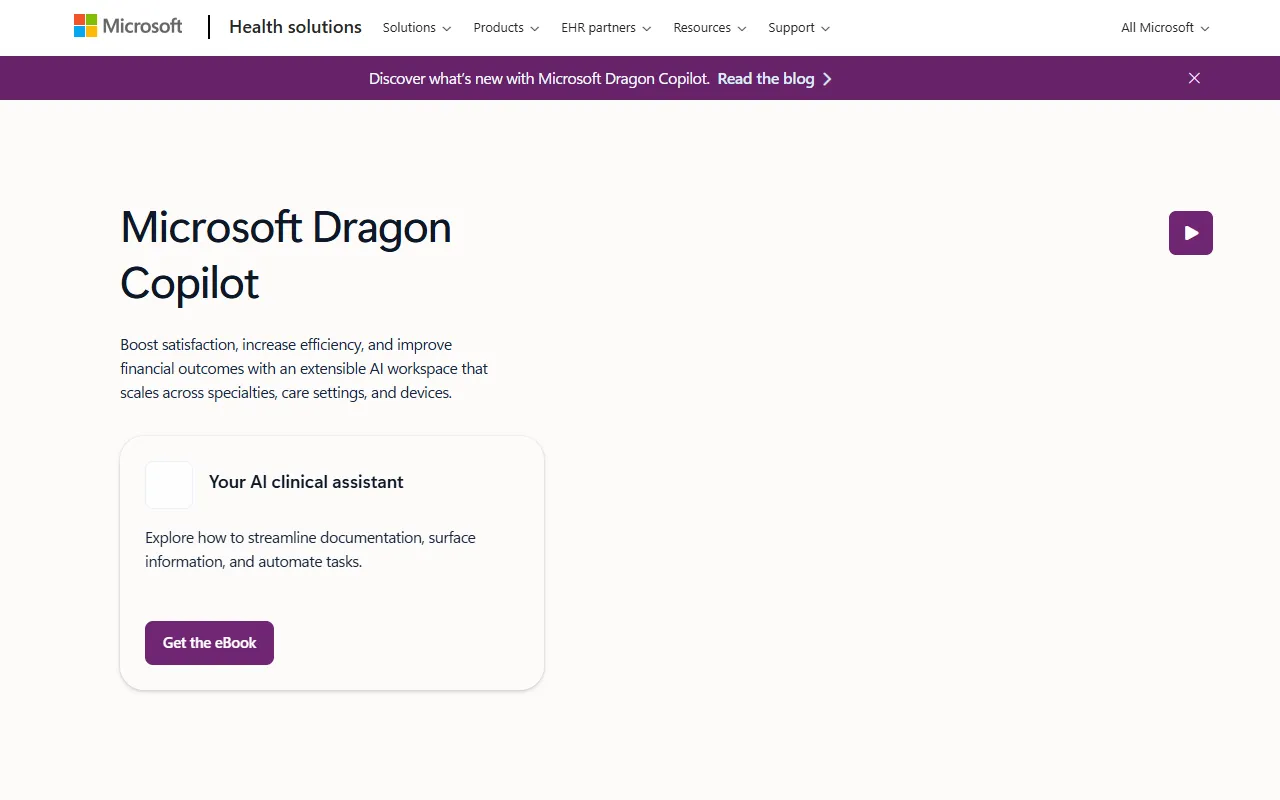Click the Discover what's new banner text

(539, 79)
